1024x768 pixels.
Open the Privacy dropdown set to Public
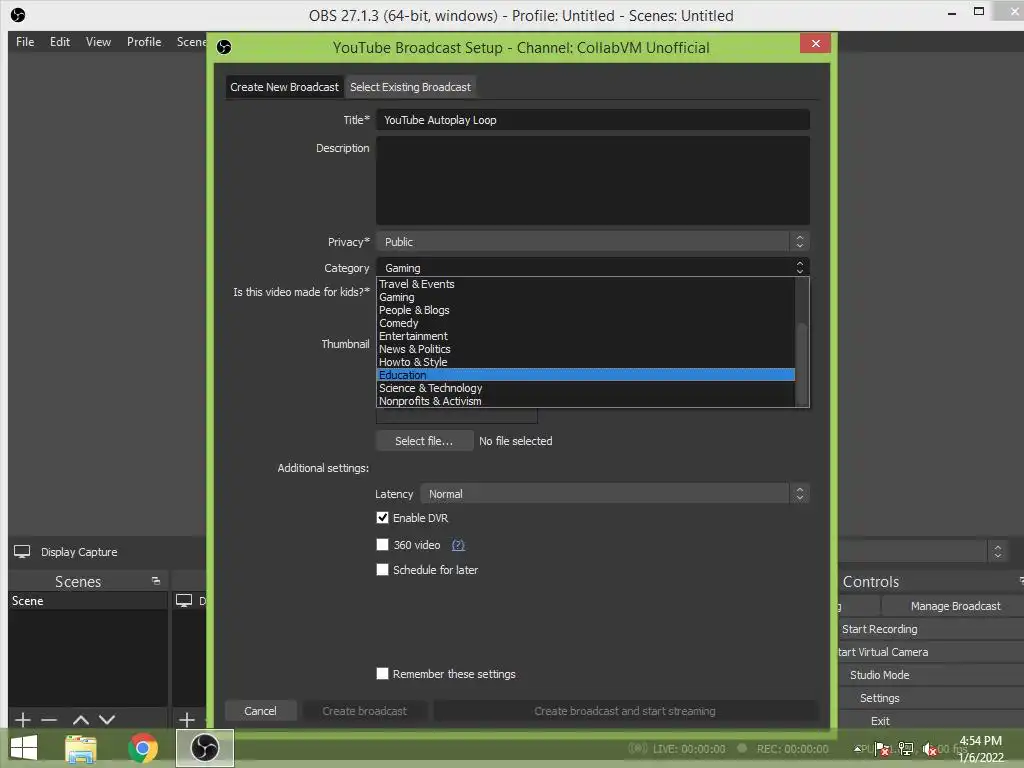[593, 242]
